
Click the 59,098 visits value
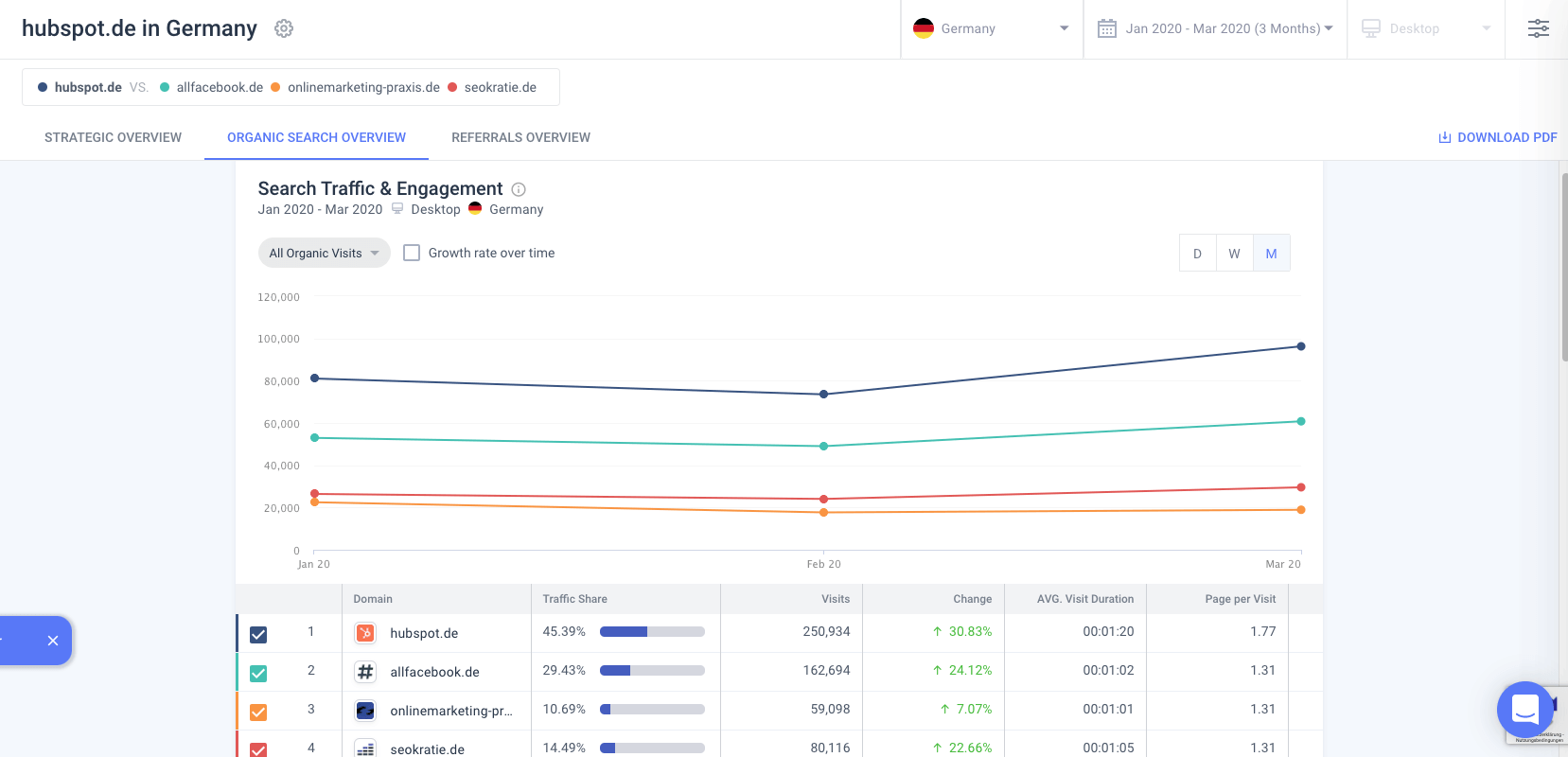(830, 709)
